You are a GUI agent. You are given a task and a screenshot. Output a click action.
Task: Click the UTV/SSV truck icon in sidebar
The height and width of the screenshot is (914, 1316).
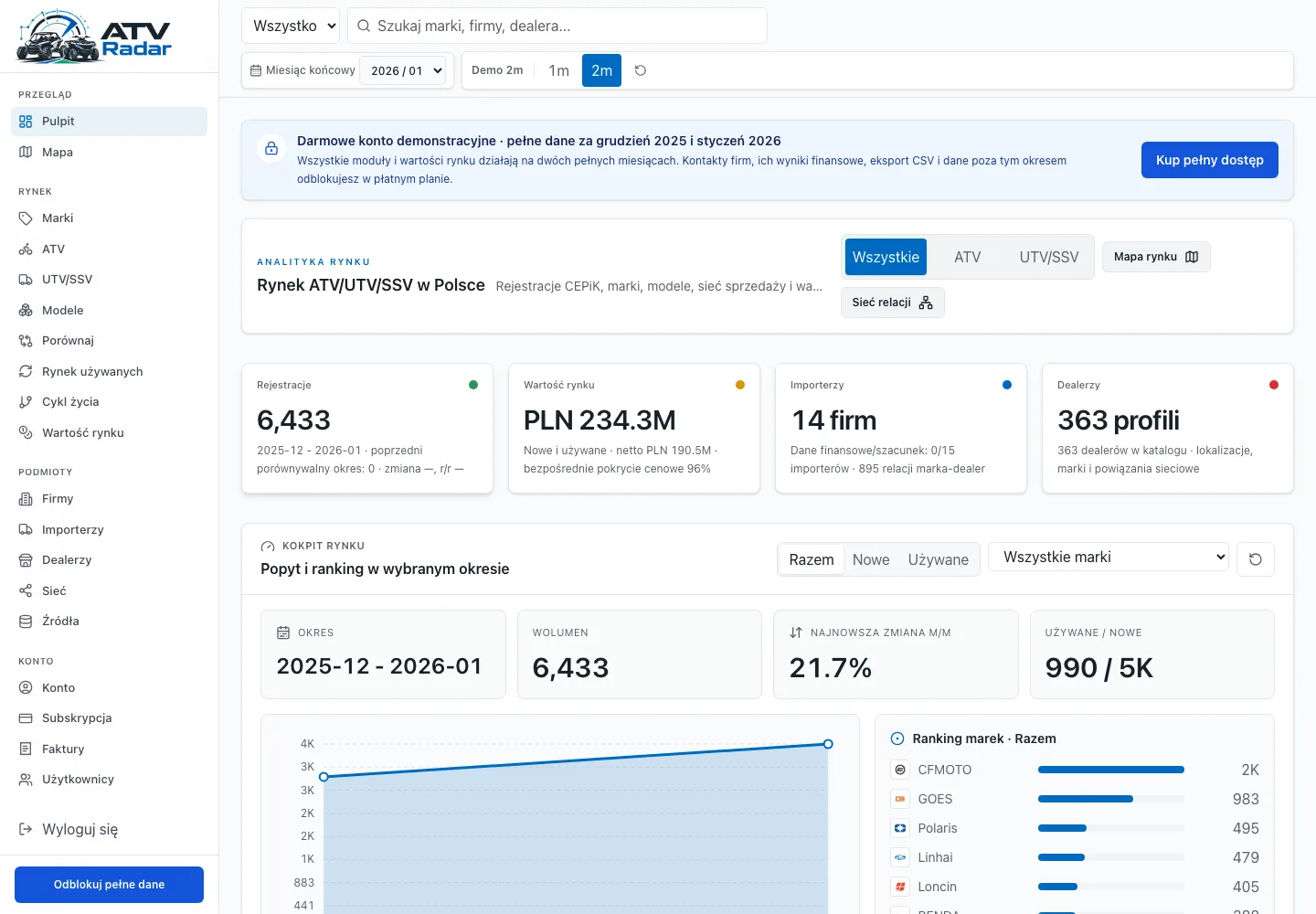click(26, 280)
